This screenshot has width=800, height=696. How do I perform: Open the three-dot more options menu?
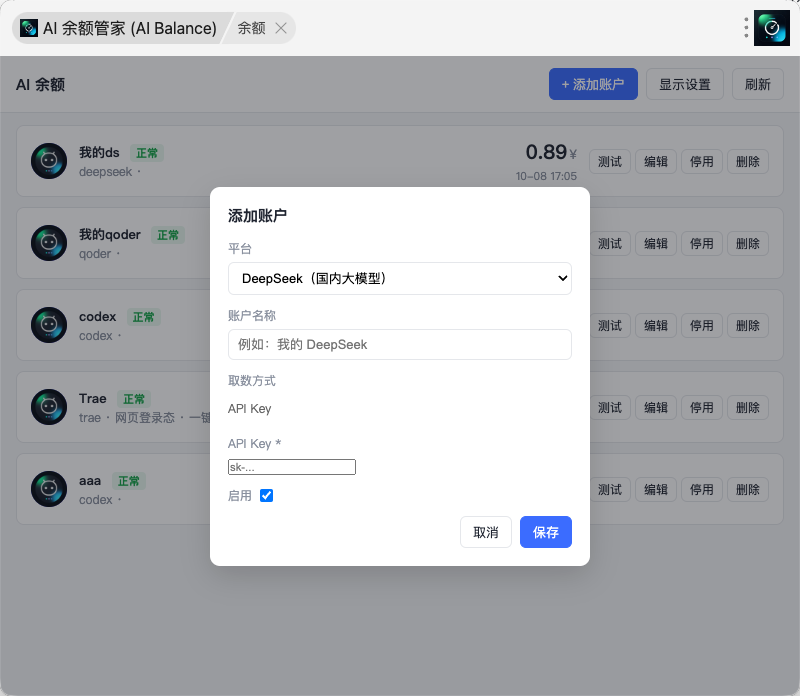746,28
